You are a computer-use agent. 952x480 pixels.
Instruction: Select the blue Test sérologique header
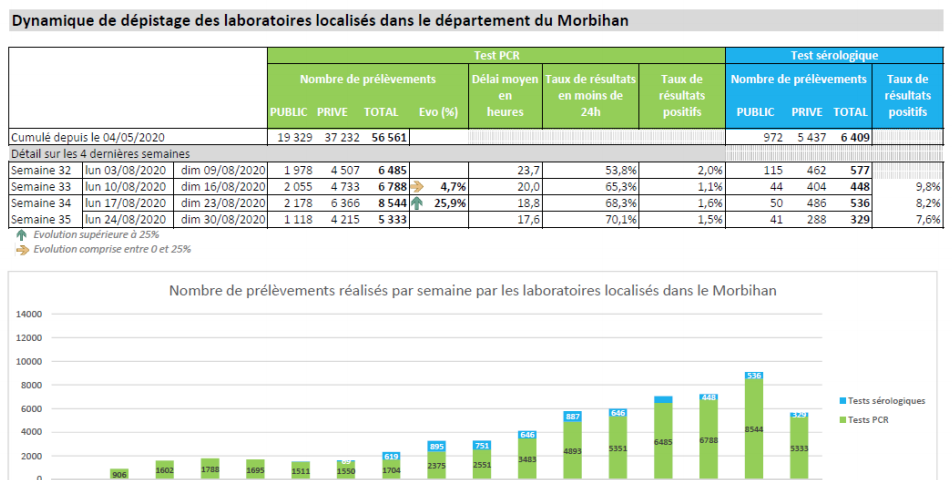click(x=833, y=56)
